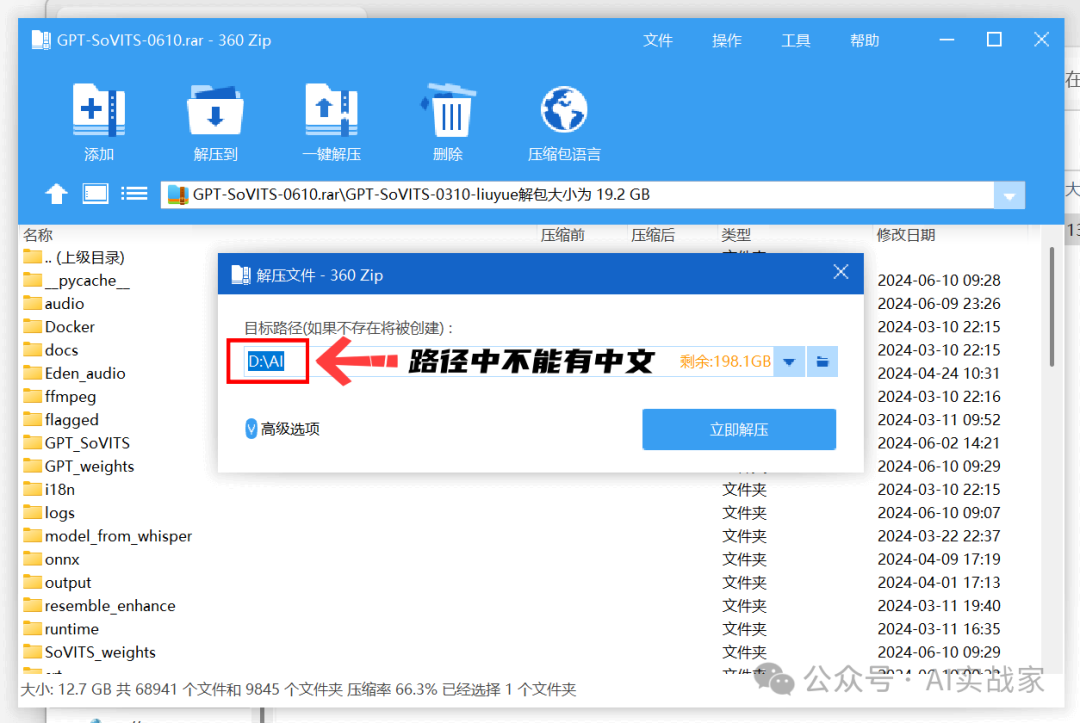This screenshot has height=723, width=1080.
Task: Click the 解压到 (Extract to) toolbar icon
Action: 215,110
